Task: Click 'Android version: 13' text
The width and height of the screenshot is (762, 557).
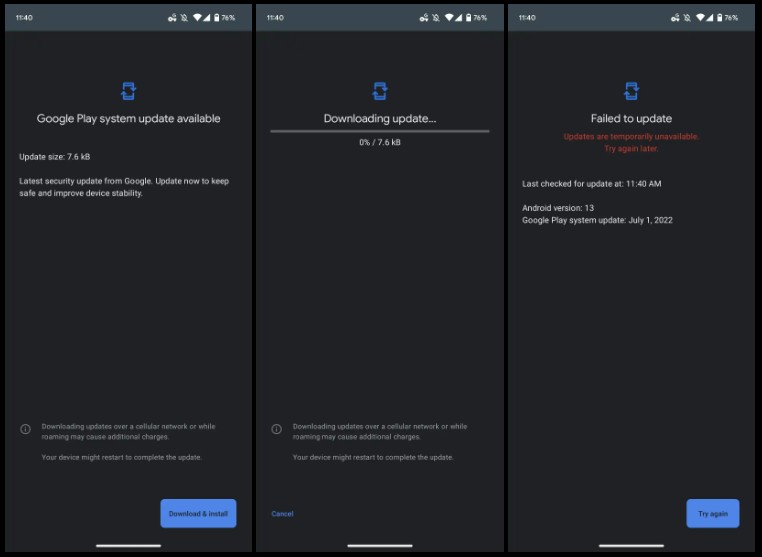Action: click(558, 208)
